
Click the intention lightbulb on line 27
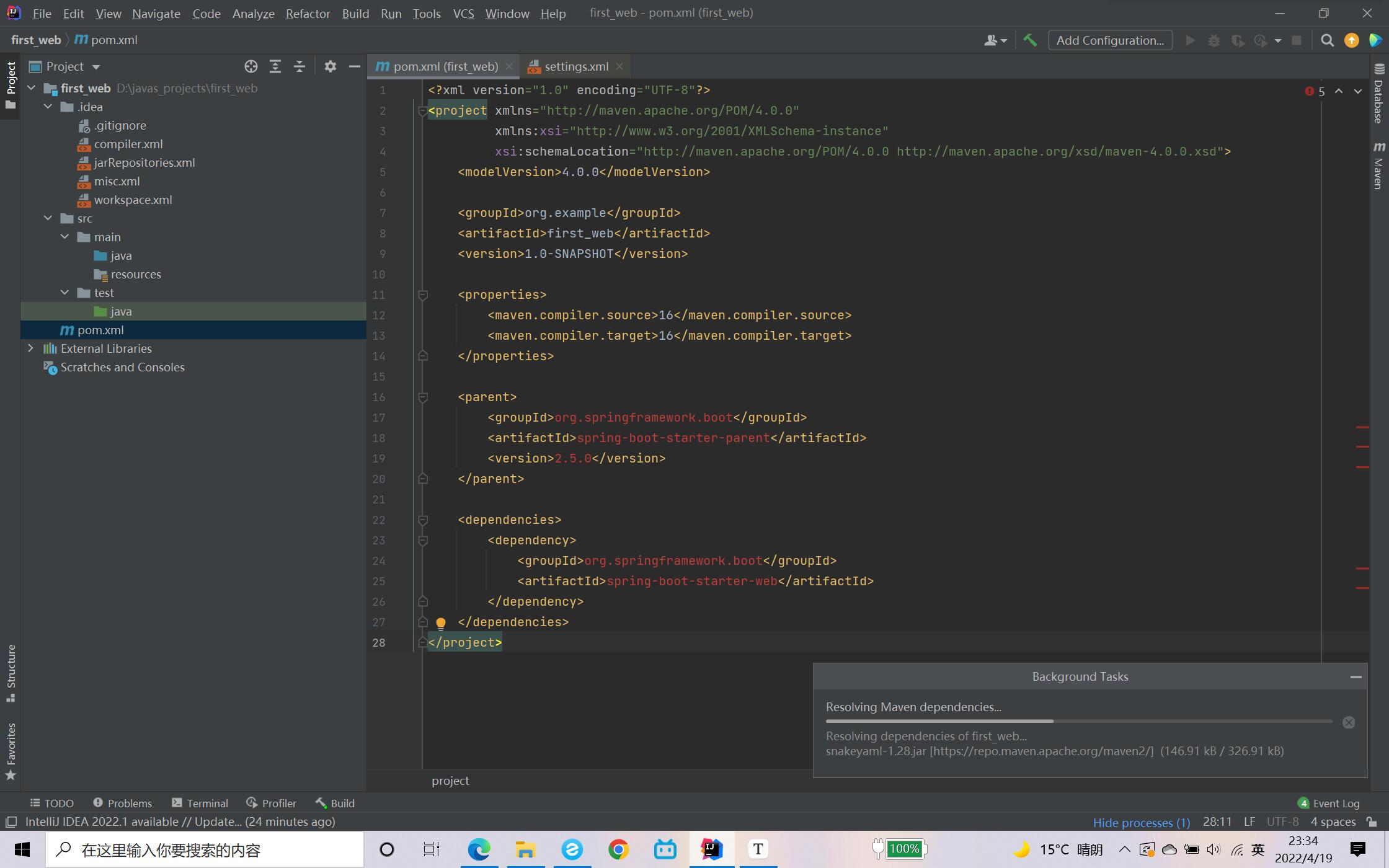click(x=441, y=622)
